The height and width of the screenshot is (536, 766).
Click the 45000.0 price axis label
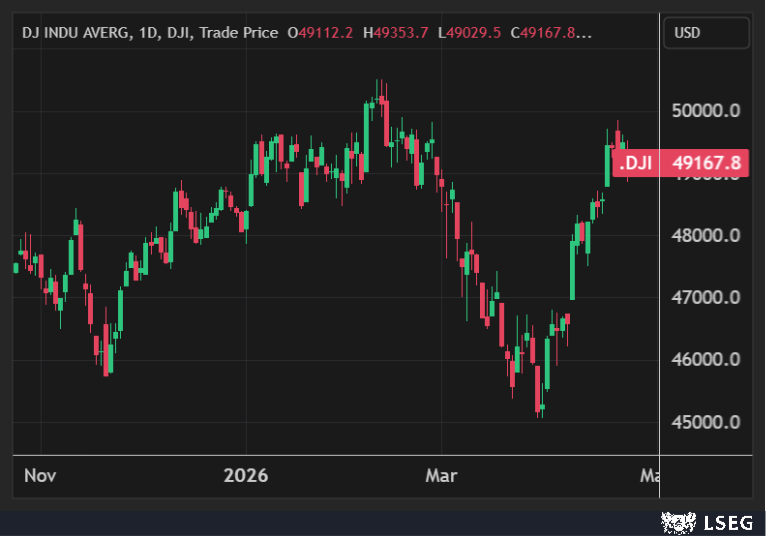click(705, 422)
